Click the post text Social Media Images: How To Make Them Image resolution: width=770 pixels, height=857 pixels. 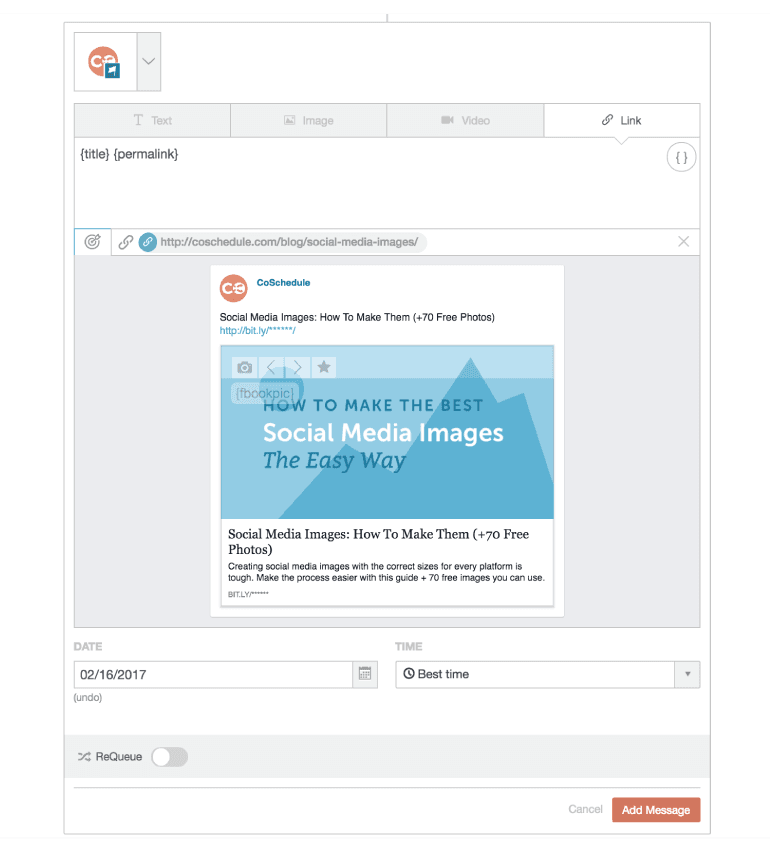(x=357, y=318)
